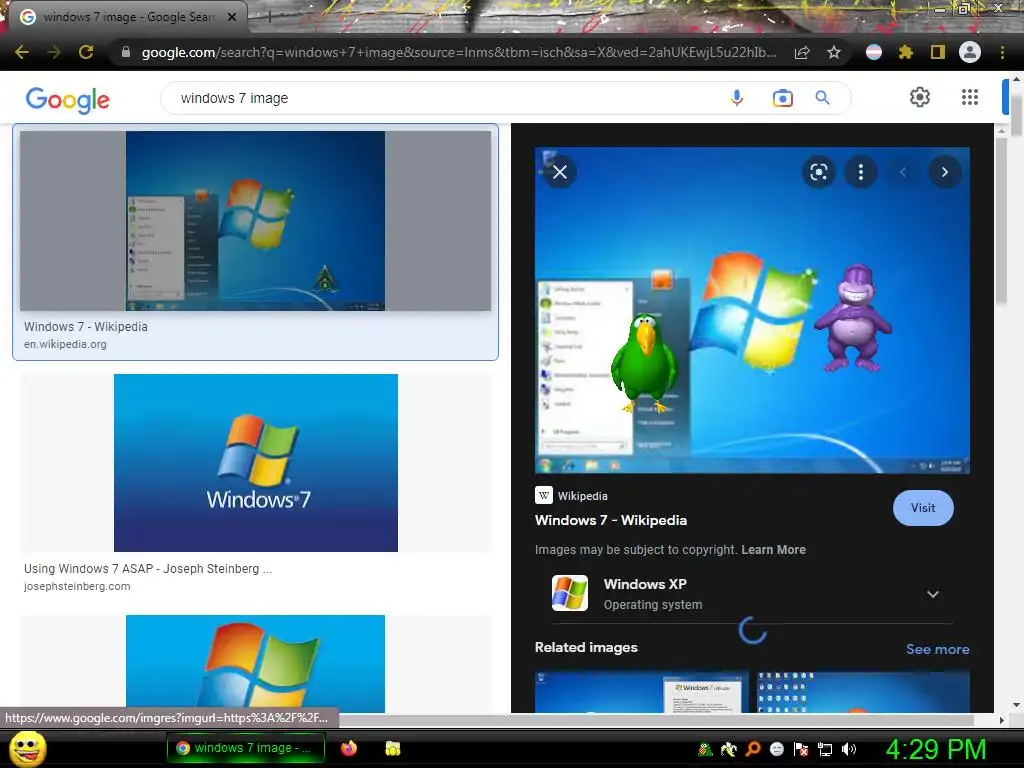Submit search with the magnifier icon
The image size is (1024, 768).
click(x=822, y=98)
